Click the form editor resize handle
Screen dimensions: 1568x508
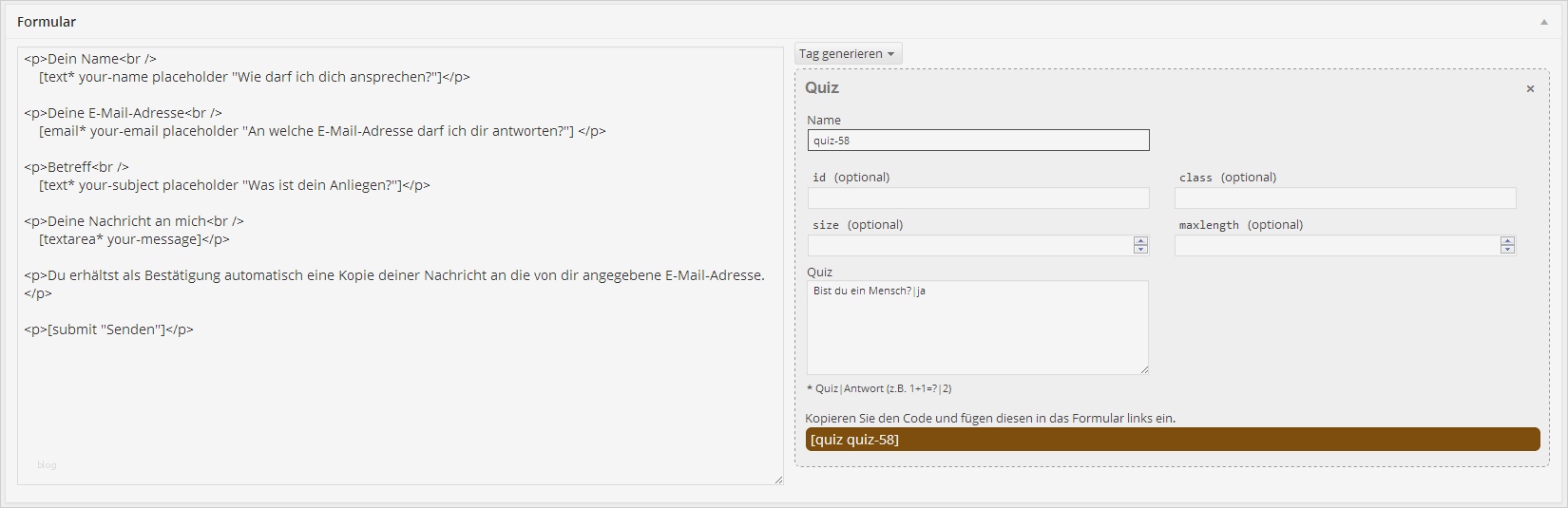778,480
